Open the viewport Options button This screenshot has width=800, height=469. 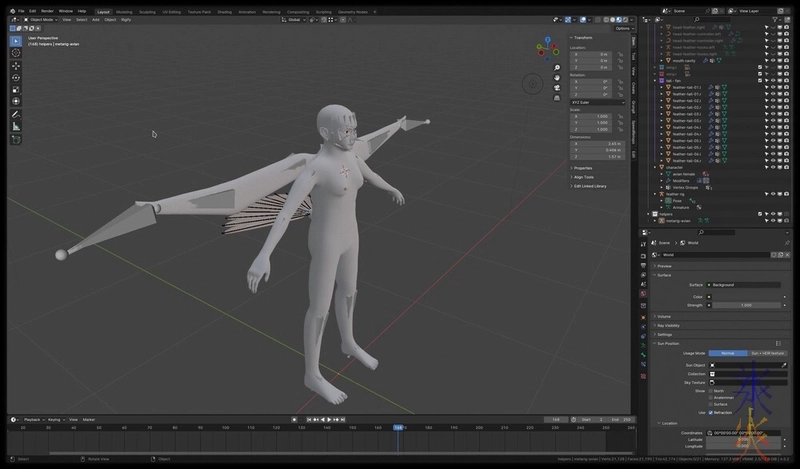pos(622,28)
